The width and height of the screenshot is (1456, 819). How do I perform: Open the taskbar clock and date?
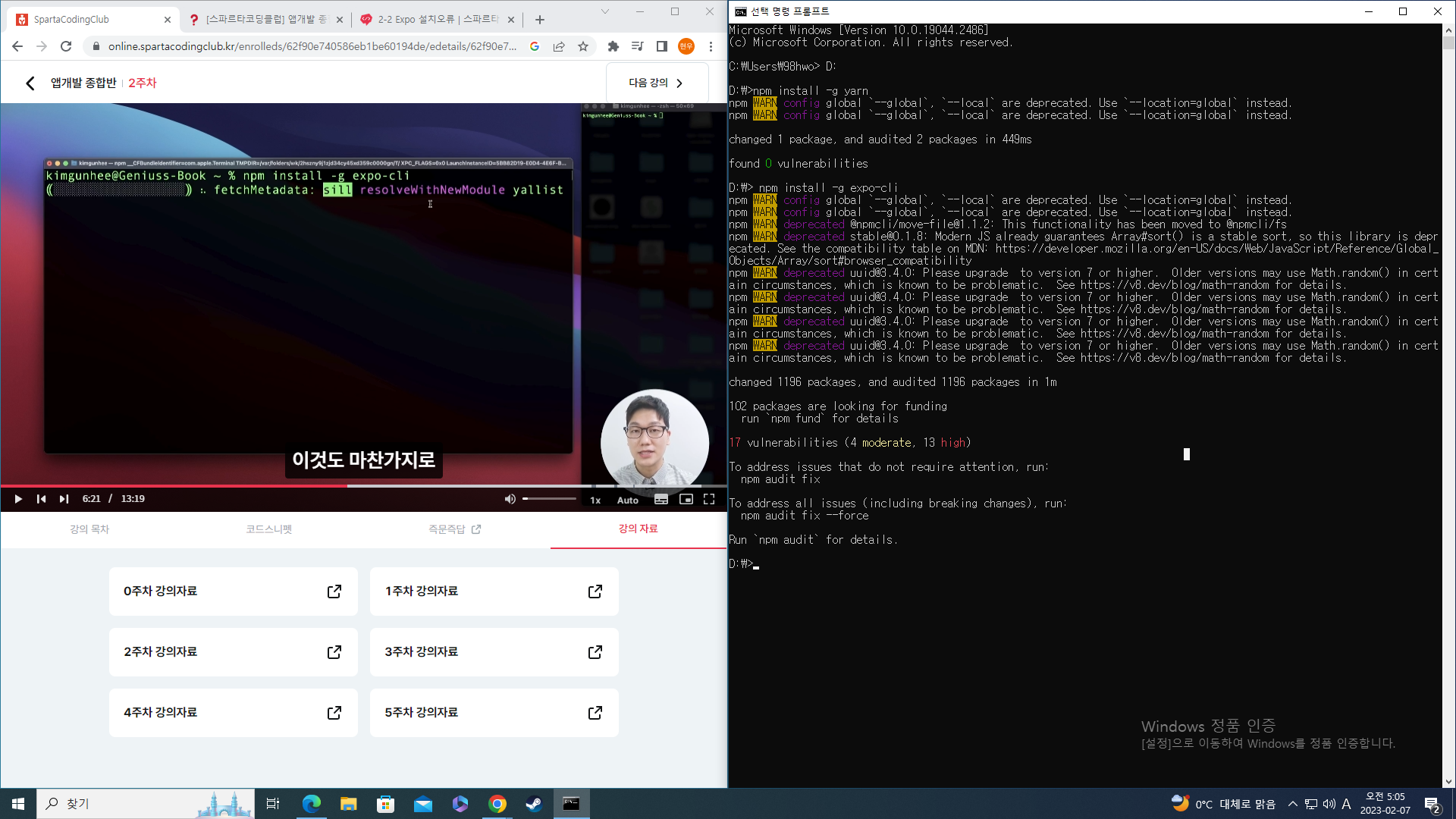click(1385, 804)
